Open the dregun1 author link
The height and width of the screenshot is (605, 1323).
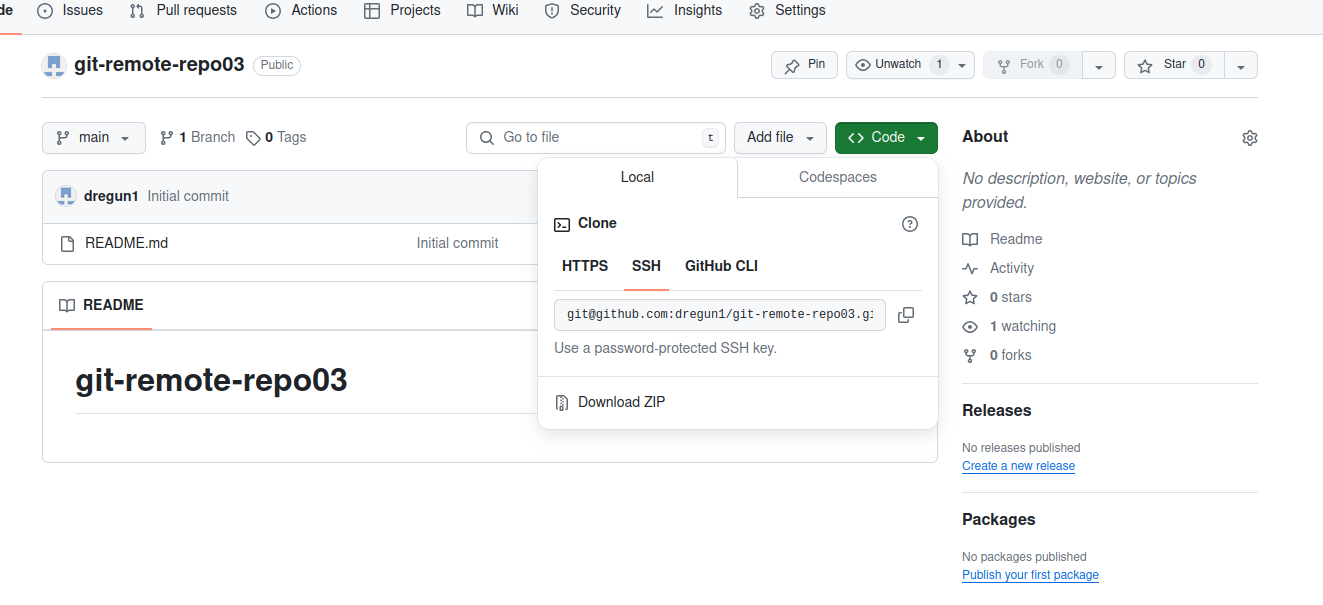pyautogui.click(x=111, y=196)
